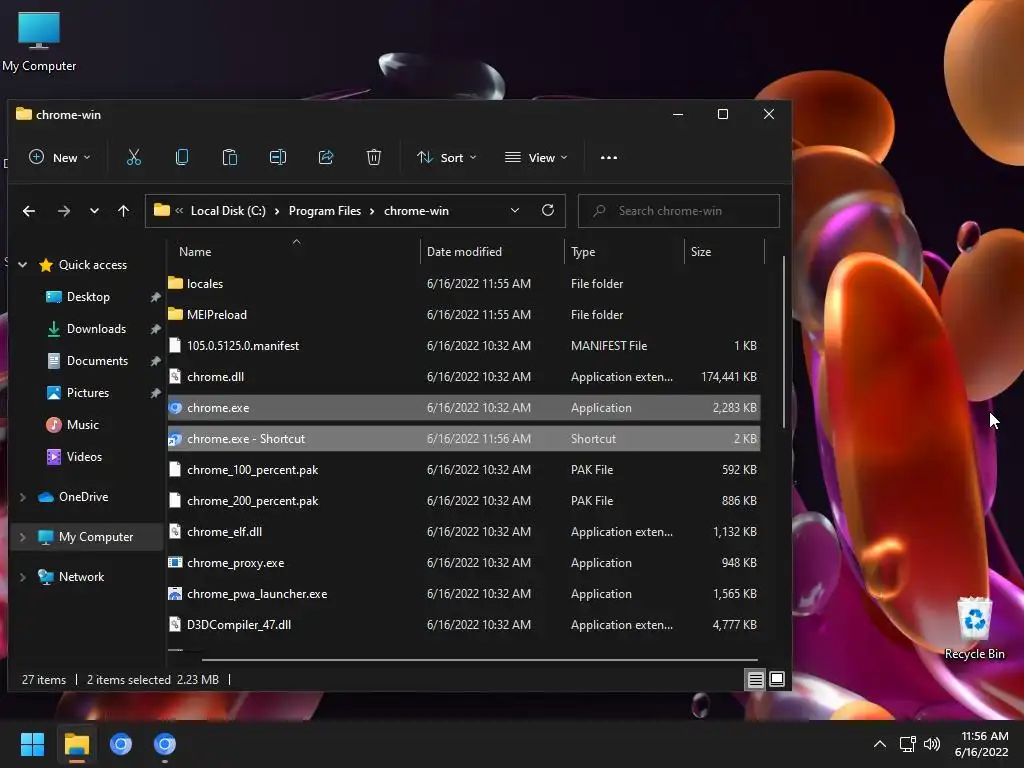Click the chrome_pwa_launcher.exe file icon
The width and height of the screenshot is (1024, 768).
tap(175, 594)
